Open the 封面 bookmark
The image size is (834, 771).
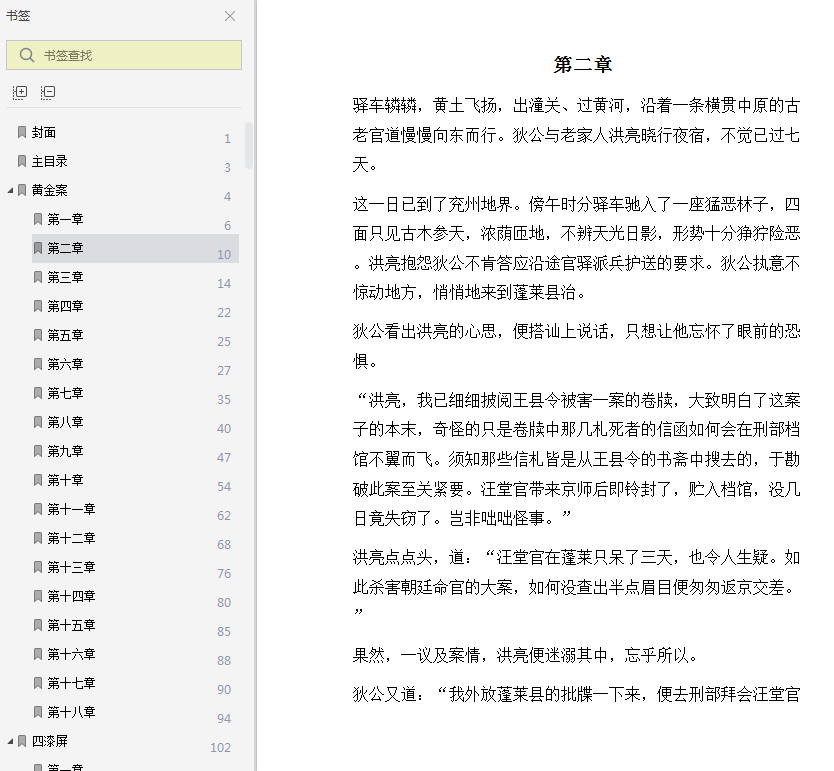coord(44,132)
